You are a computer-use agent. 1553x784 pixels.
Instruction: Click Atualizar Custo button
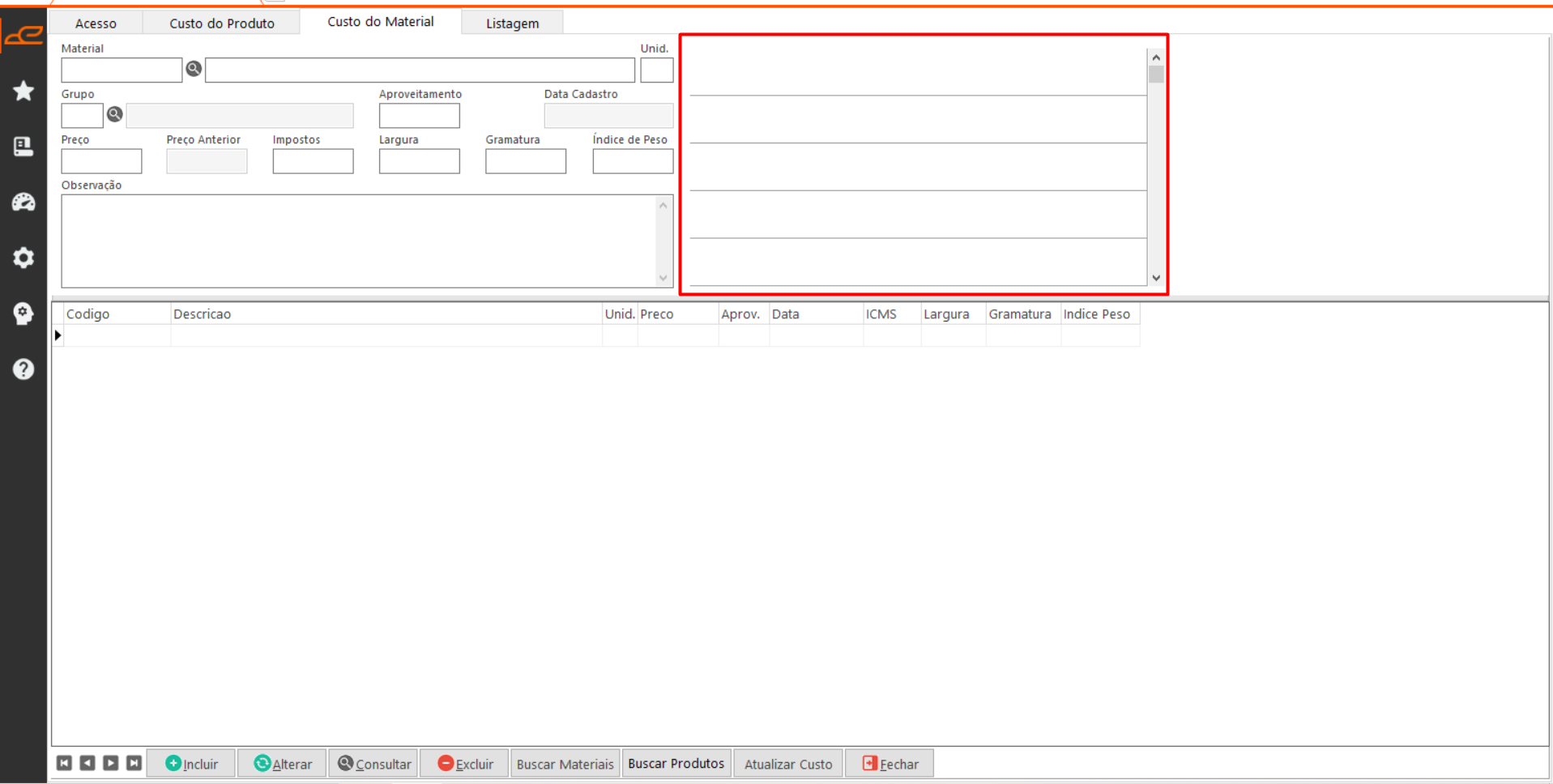[x=787, y=764]
